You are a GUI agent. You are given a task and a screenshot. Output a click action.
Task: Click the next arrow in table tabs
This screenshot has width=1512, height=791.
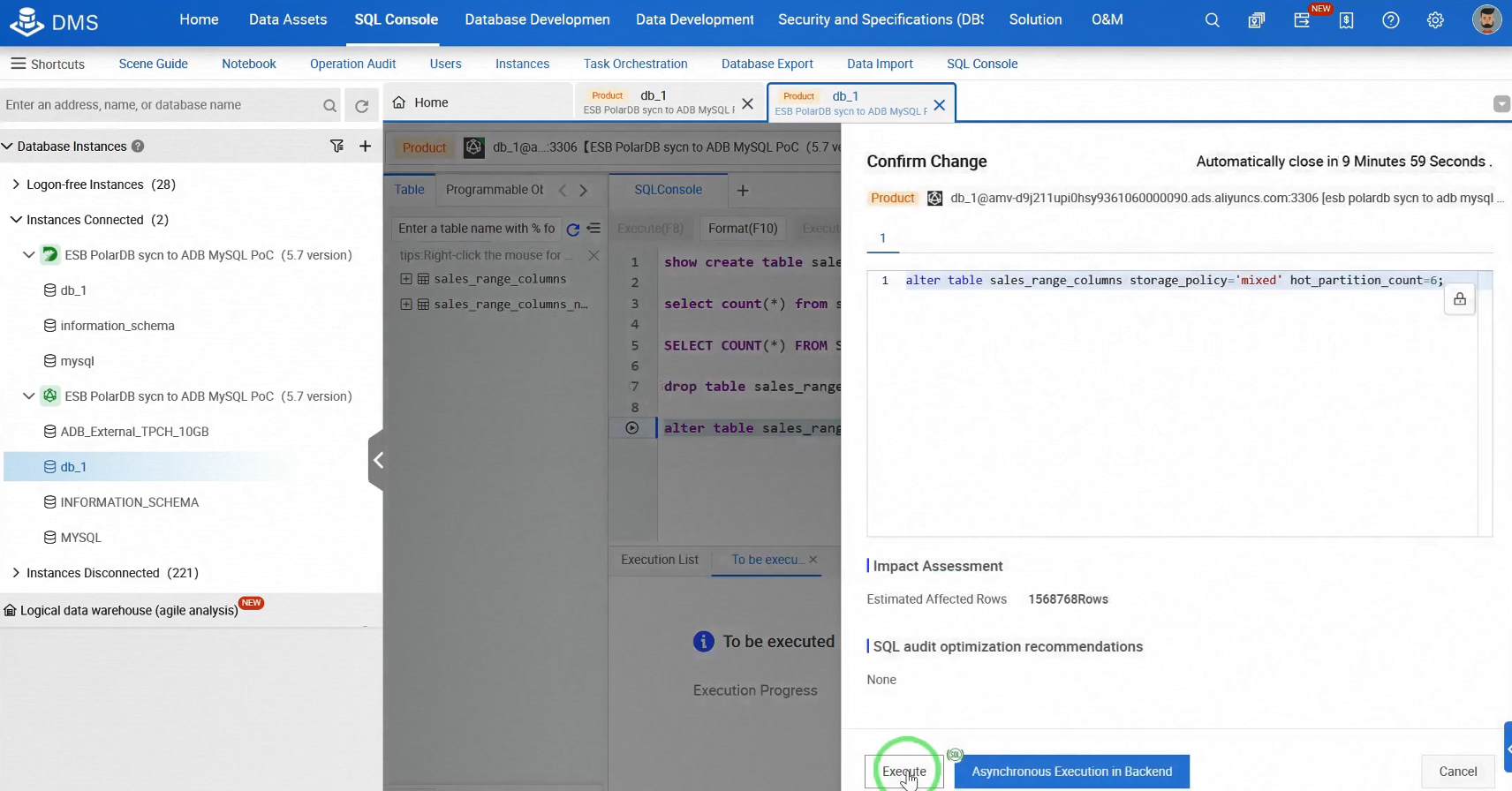click(x=583, y=190)
